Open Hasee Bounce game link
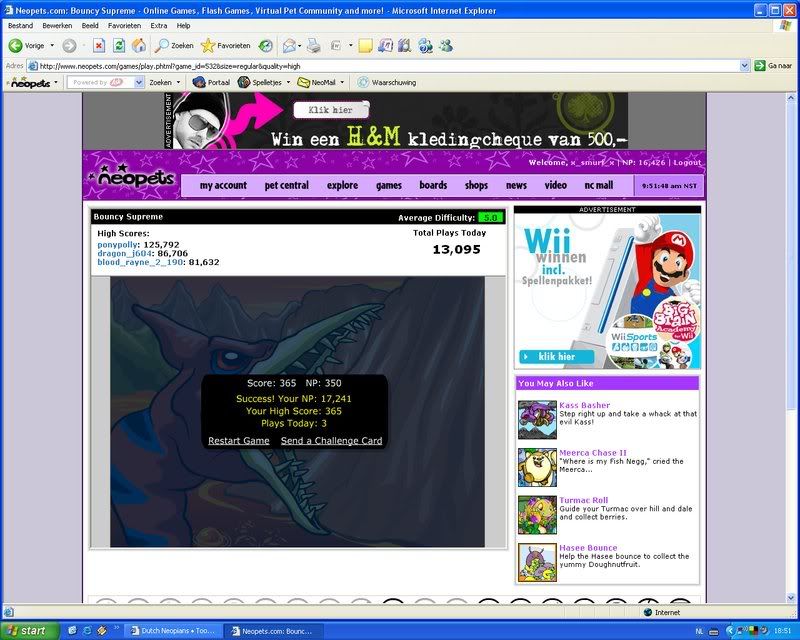 pyautogui.click(x=588, y=548)
